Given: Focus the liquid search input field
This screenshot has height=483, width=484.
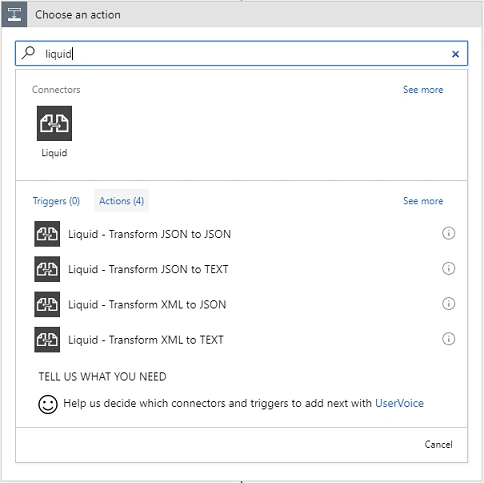Looking at the screenshot, I should pyautogui.click(x=242, y=54).
